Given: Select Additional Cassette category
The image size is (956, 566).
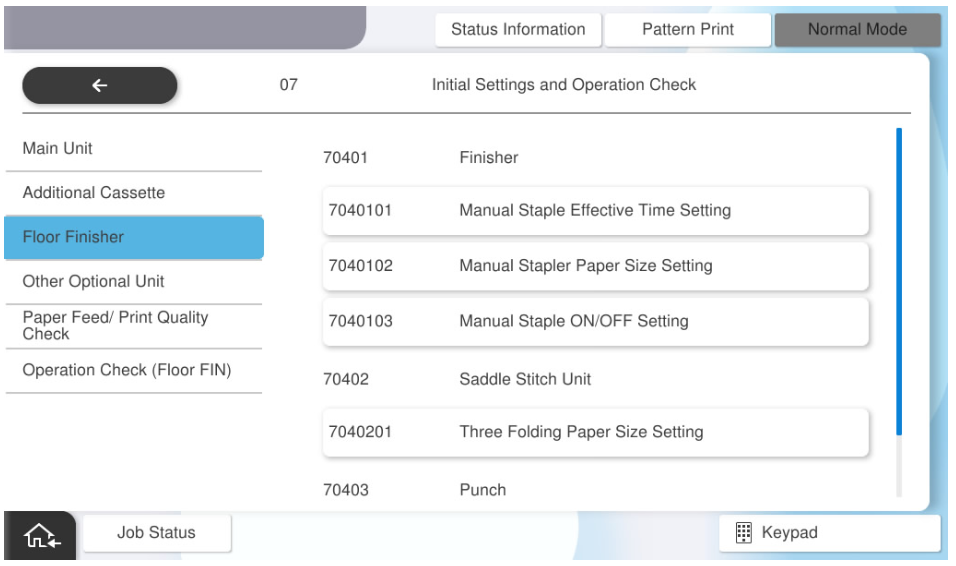Looking at the screenshot, I should (x=133, y=193).
